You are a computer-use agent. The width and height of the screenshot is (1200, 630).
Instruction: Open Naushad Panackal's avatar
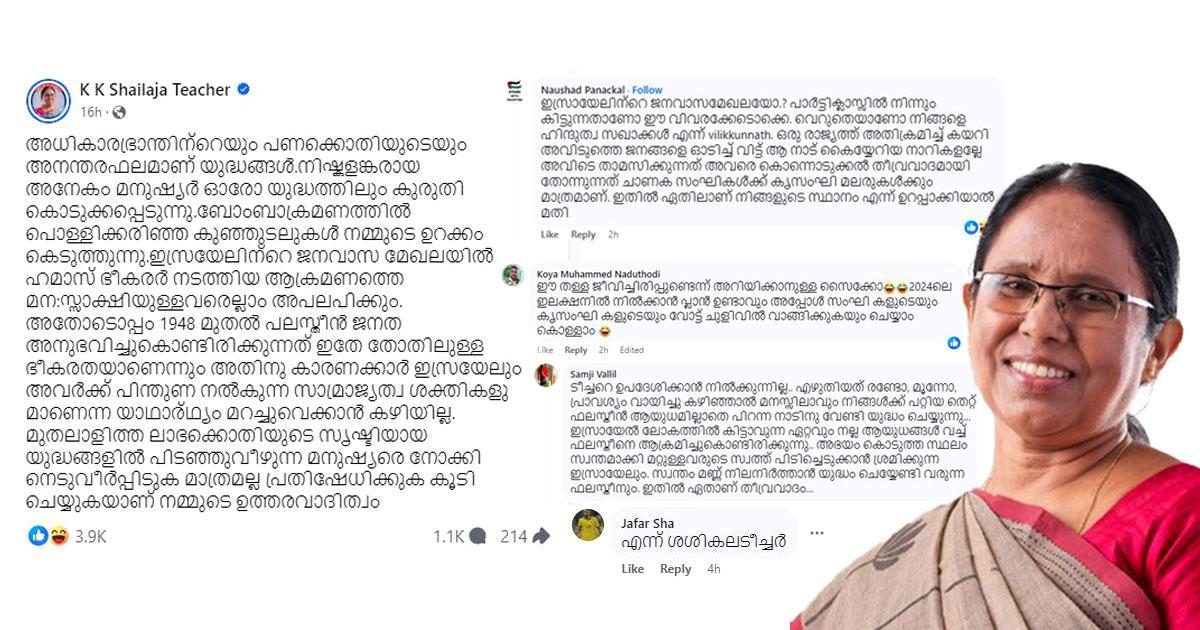pyautogui.click(x=514, y=91)
